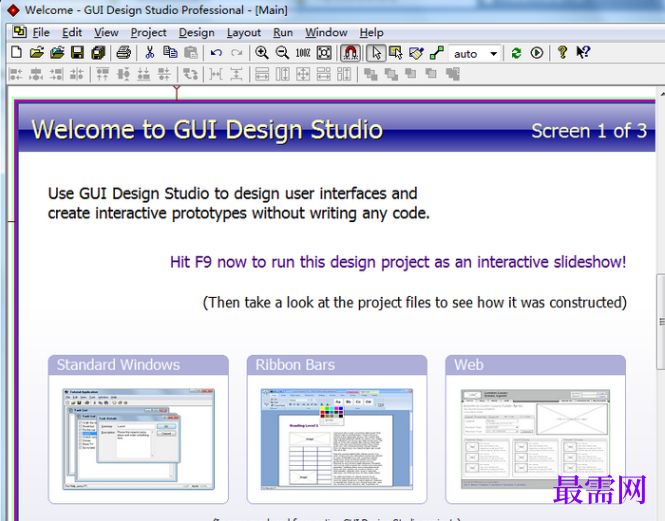This screenshot has width=665, height=521.
Task: Open the File menu
Action: (x=41, y=32)
